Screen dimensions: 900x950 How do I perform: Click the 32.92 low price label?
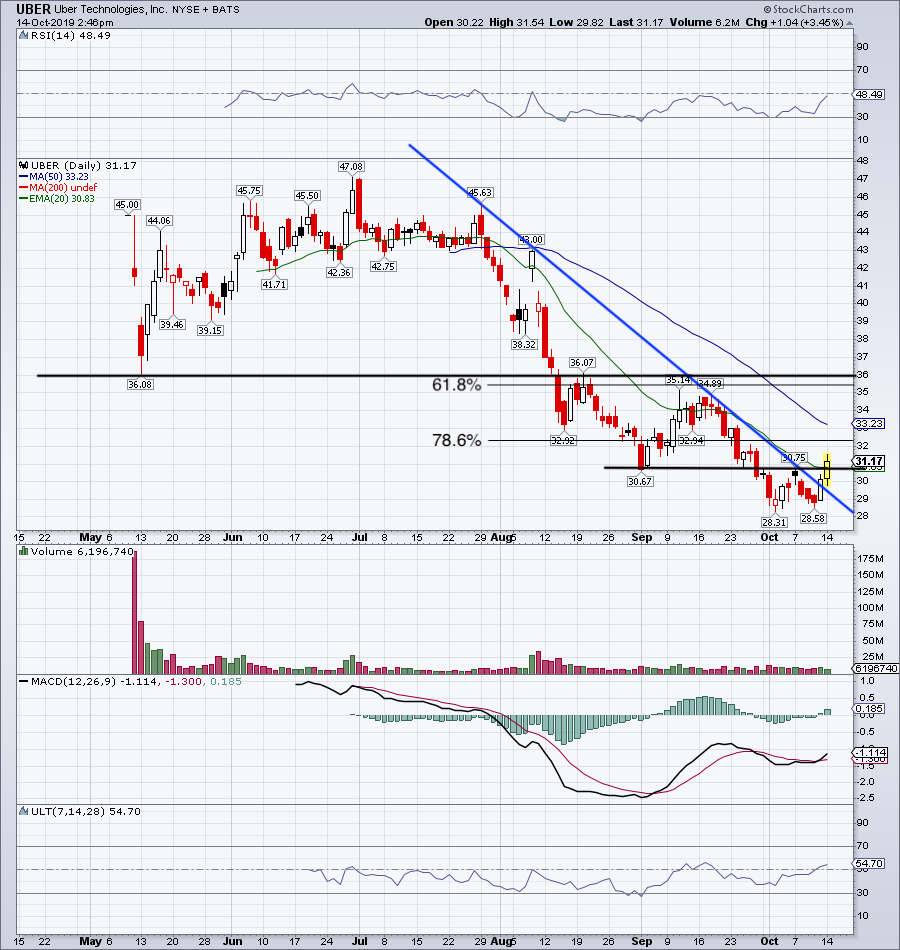[x=563, y=440]
